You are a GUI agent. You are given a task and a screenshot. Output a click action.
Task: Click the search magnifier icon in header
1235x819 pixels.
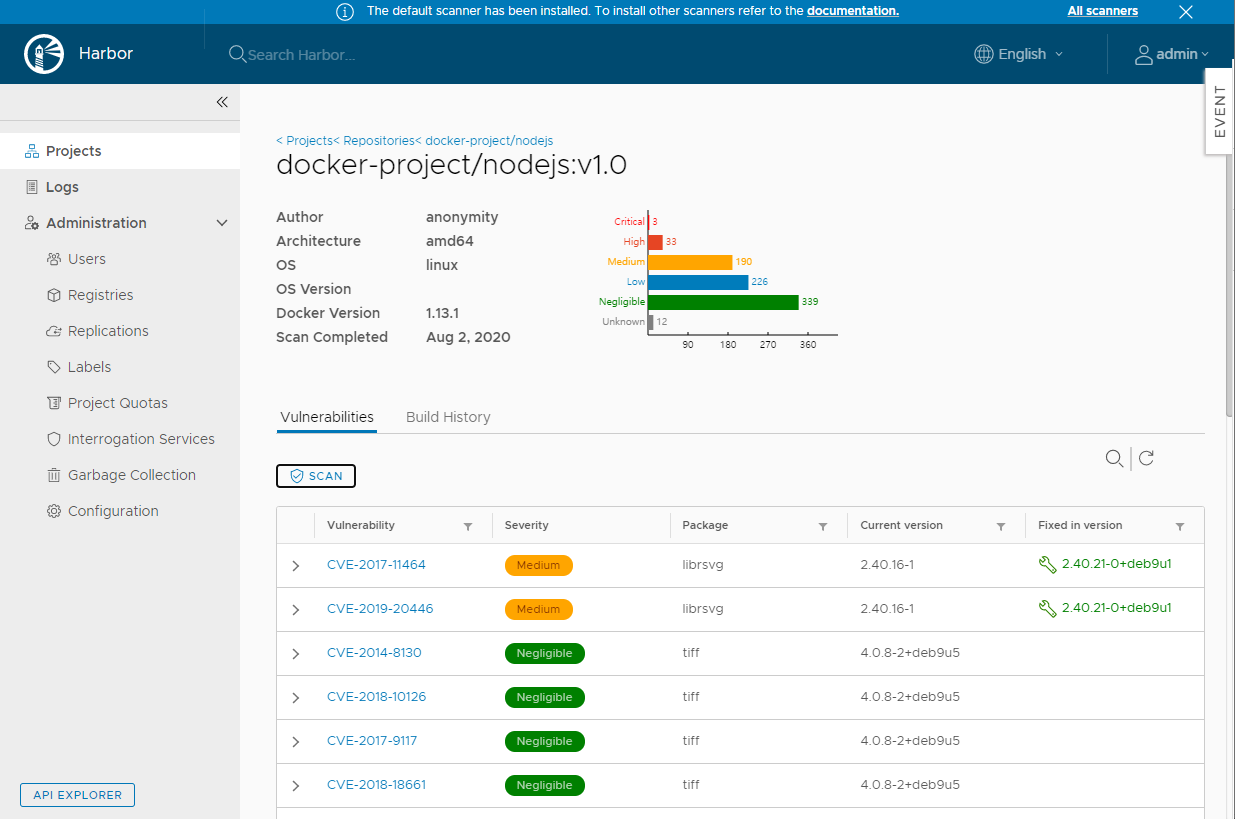tap(237, 54)
